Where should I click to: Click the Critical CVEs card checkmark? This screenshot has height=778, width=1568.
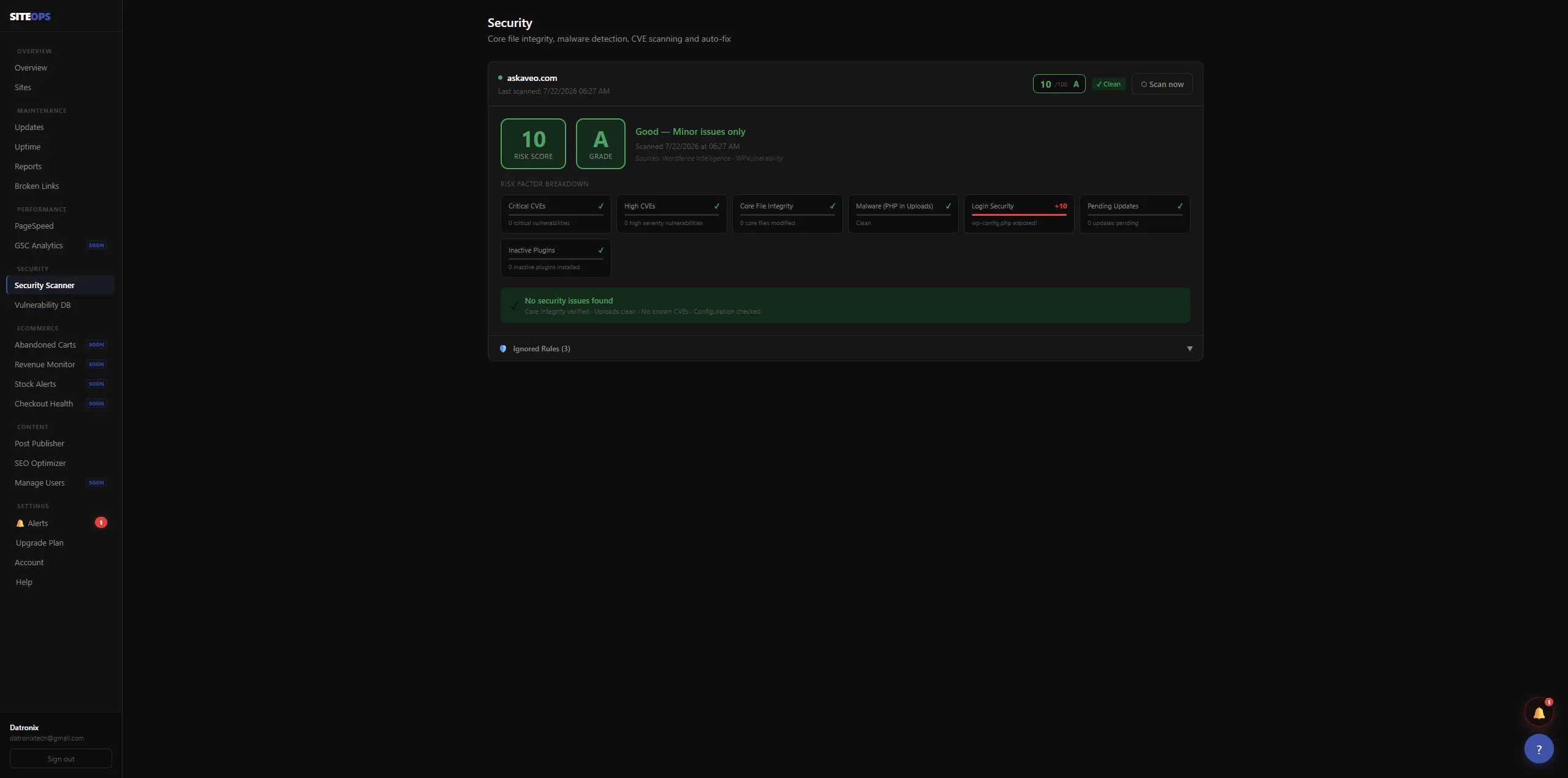(600, 206)
